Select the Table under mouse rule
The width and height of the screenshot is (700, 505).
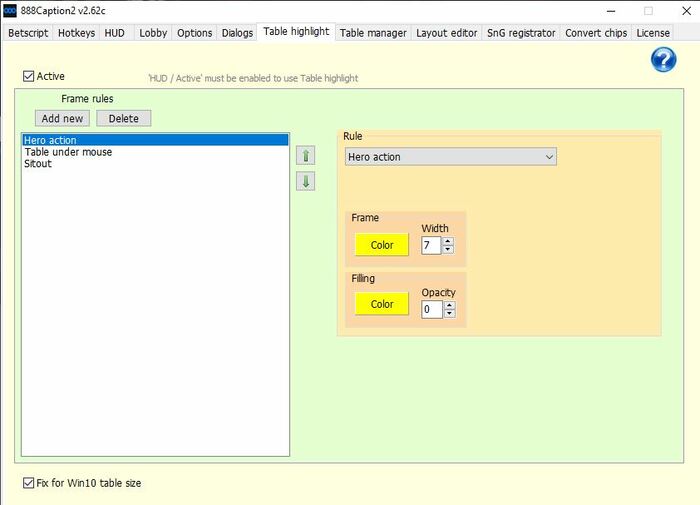coord(155,152)
